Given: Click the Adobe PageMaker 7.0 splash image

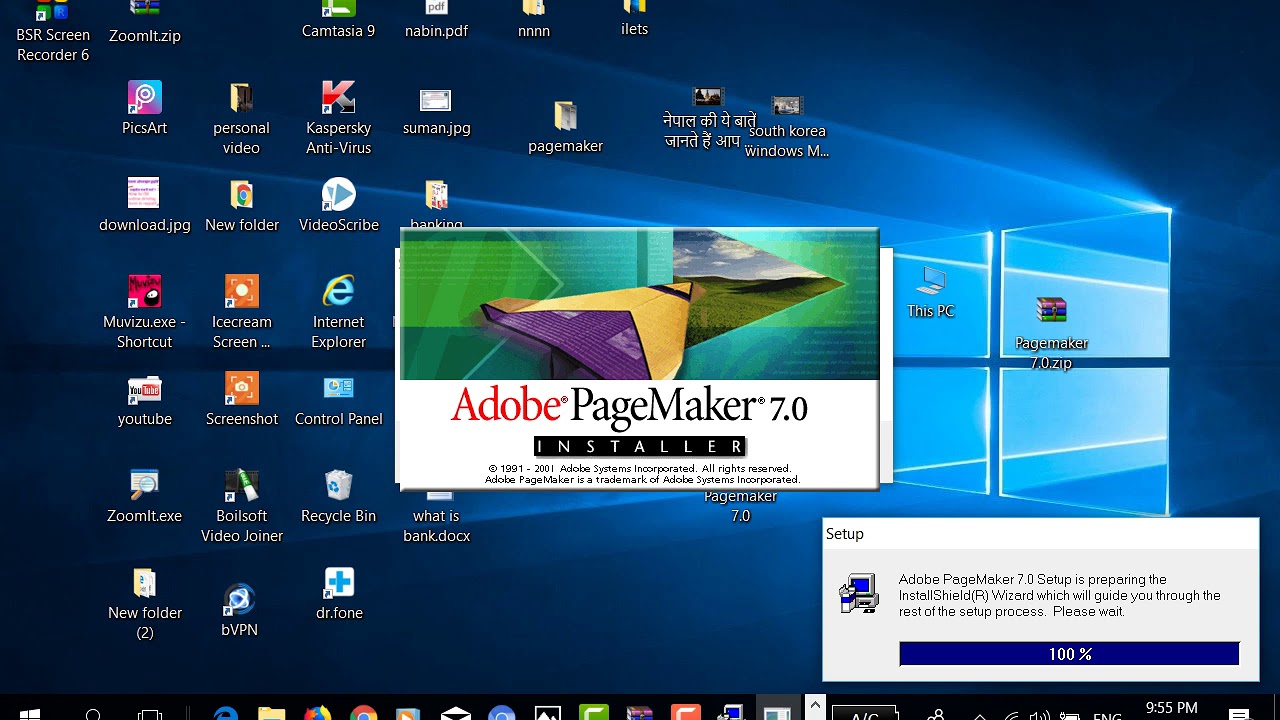Looking at the screenshot, I should pyautogui.click(x=639, y=359).
